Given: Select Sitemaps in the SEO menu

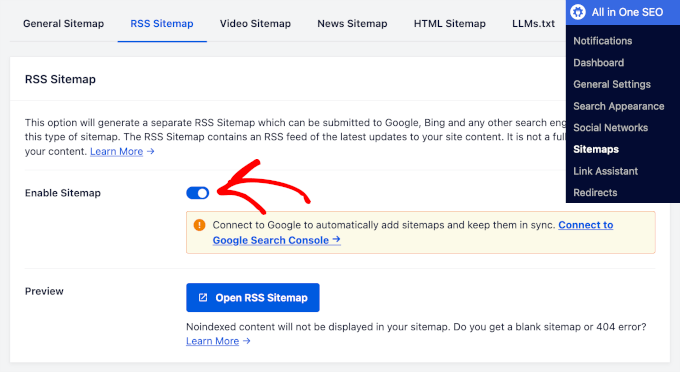Looking at the screenshot, I should click(596, 149).
